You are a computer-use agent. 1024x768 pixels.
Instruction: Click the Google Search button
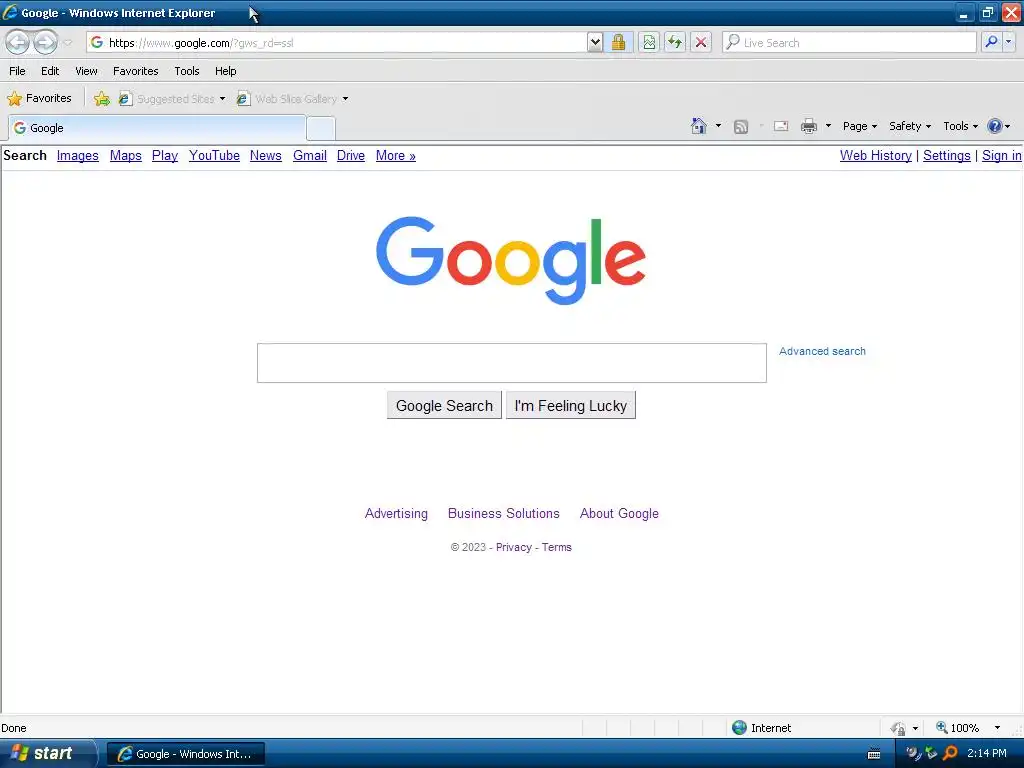pos(444,406)
